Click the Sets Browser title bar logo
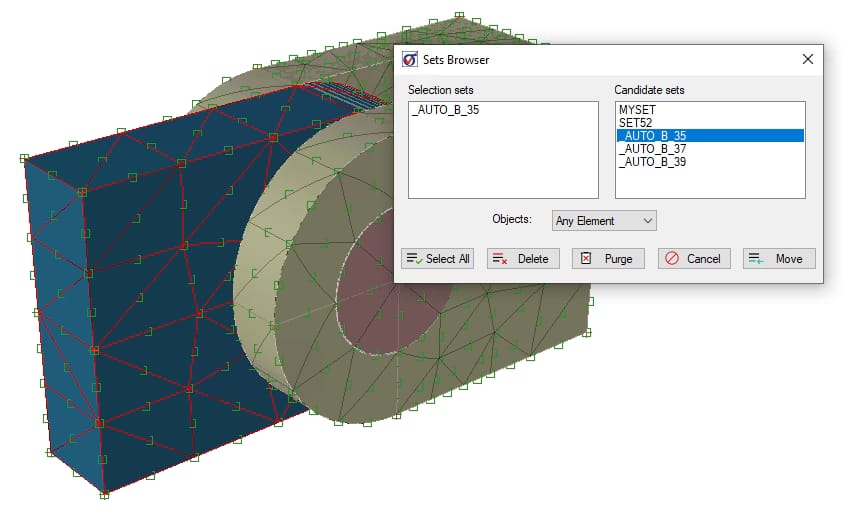The image size is (842, 514). click(x=410, y=60)
